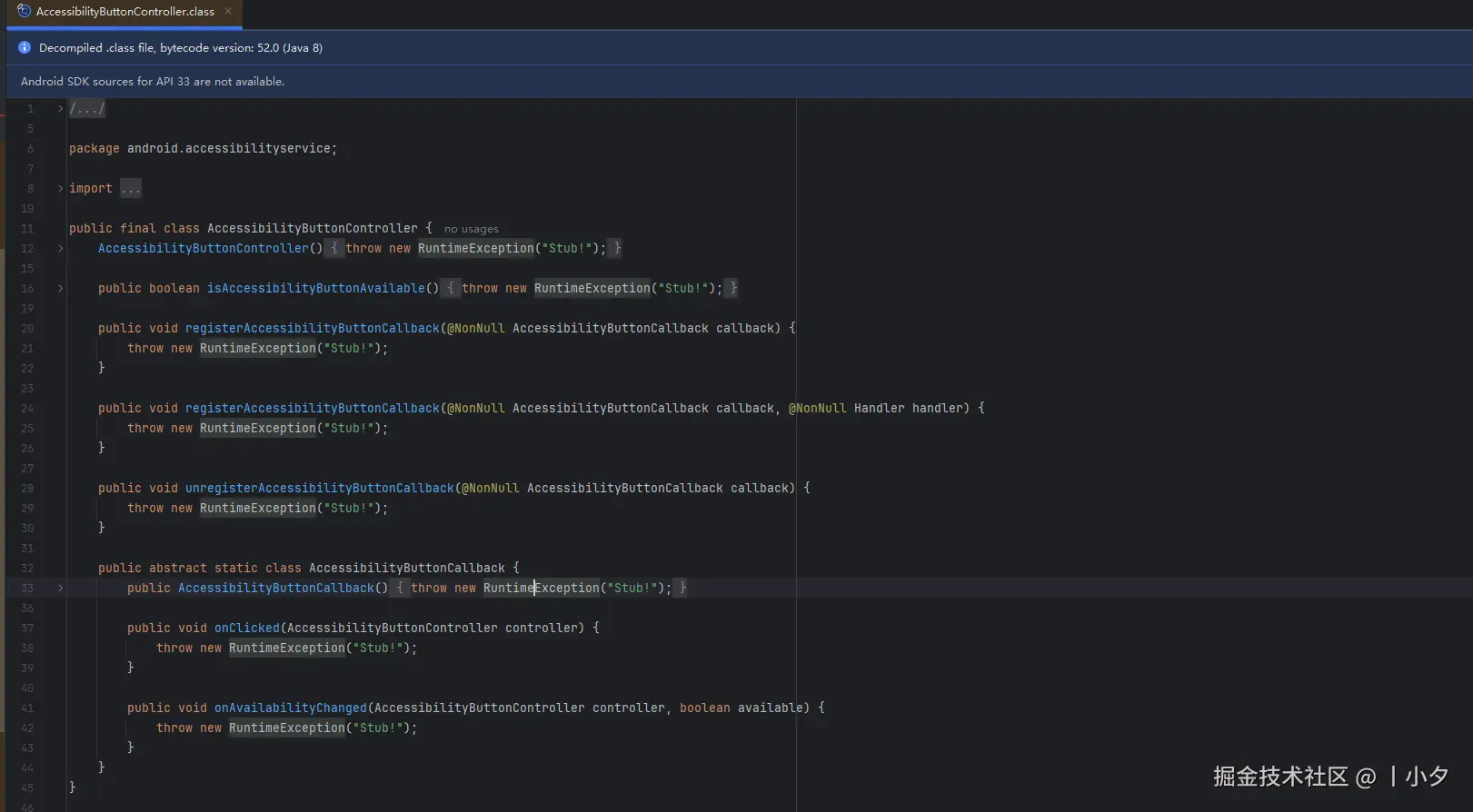Click registerAccessibilityButtonCallback on line 24
Screen dimensions: 1473x812
click(x=313, y=409)
